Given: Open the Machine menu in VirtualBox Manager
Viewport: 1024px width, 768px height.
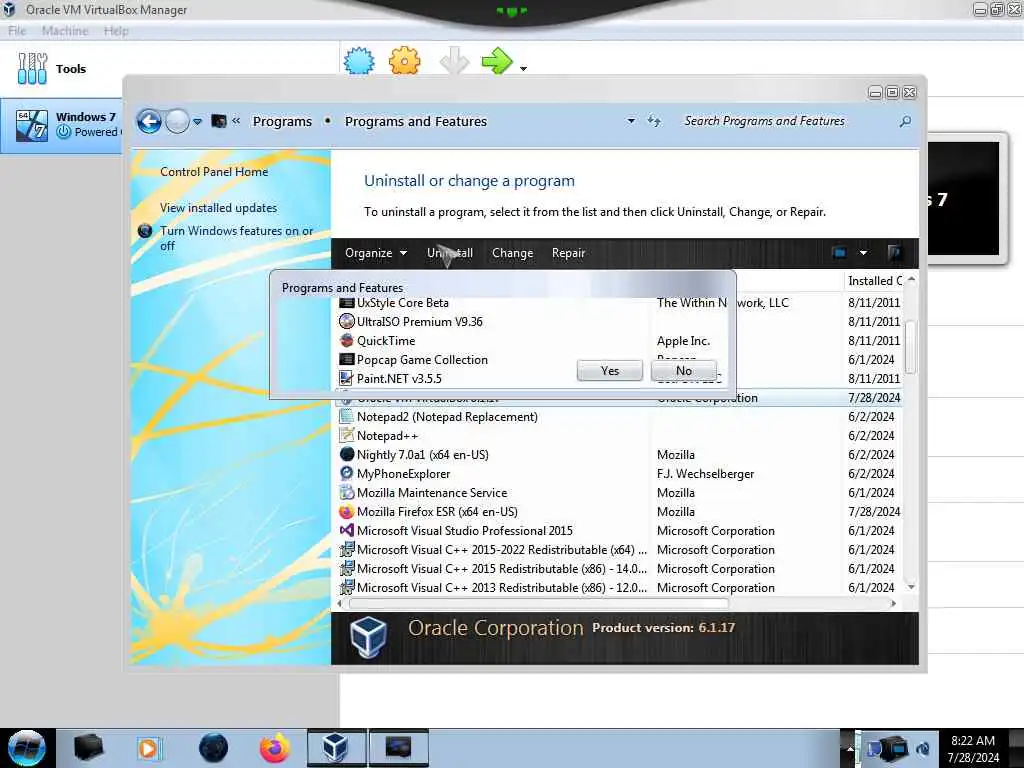Looking at the screenshot, I should pos(65,31).
